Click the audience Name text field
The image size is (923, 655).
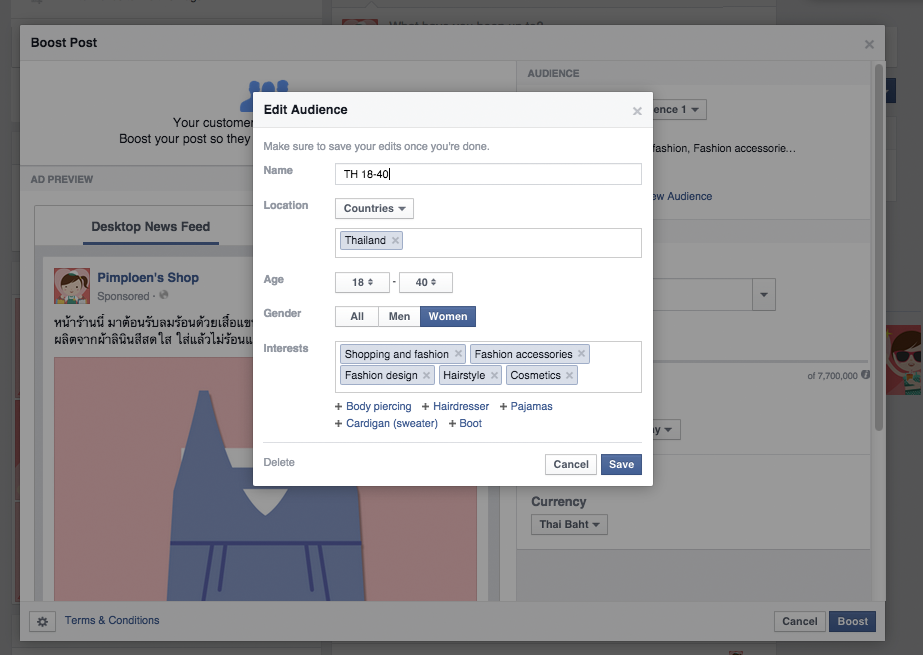pyautogui.click(x=488, y=174)
